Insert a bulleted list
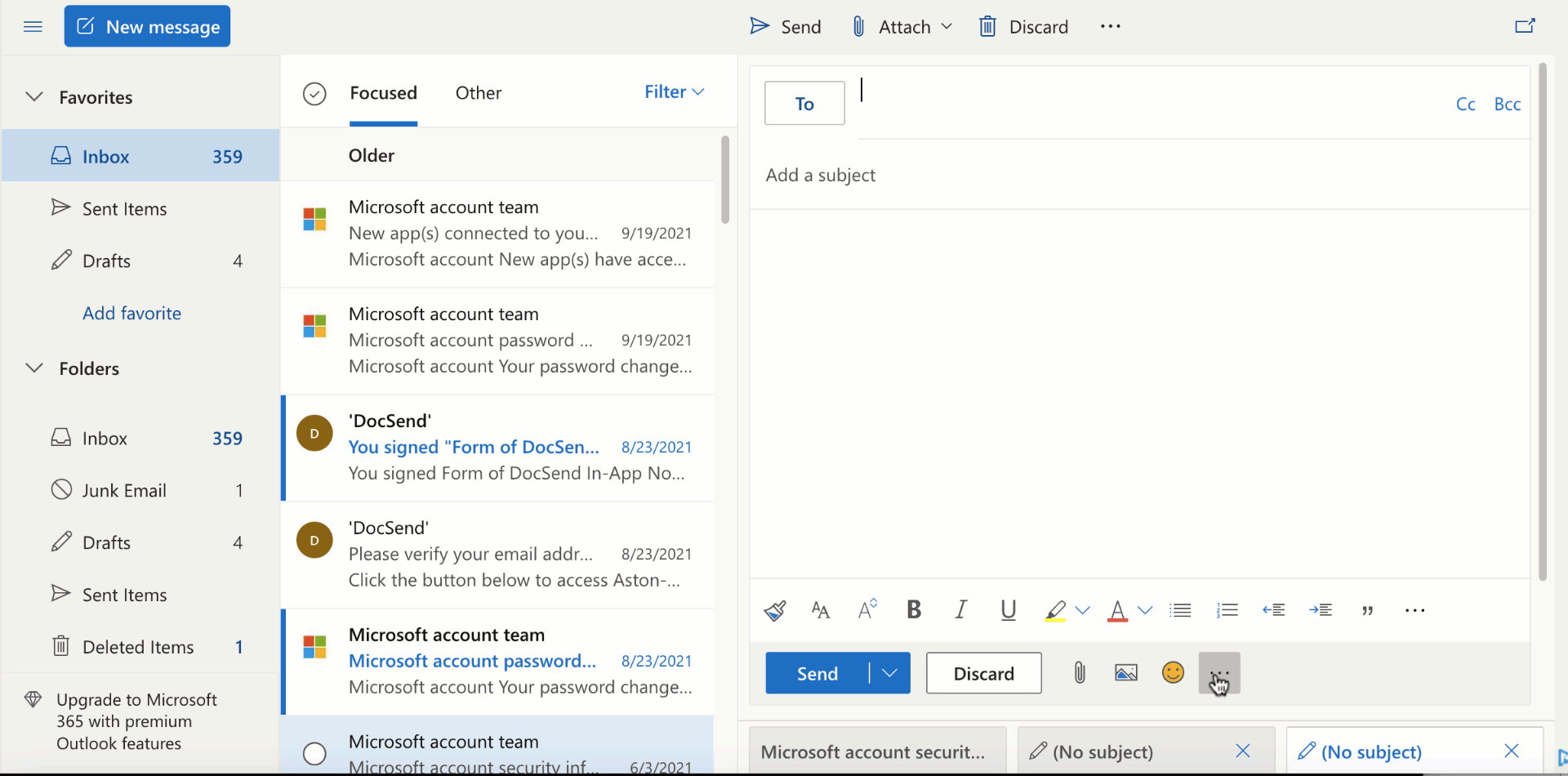Viewport: 1568px width, 776px height. pos(1180,610)
